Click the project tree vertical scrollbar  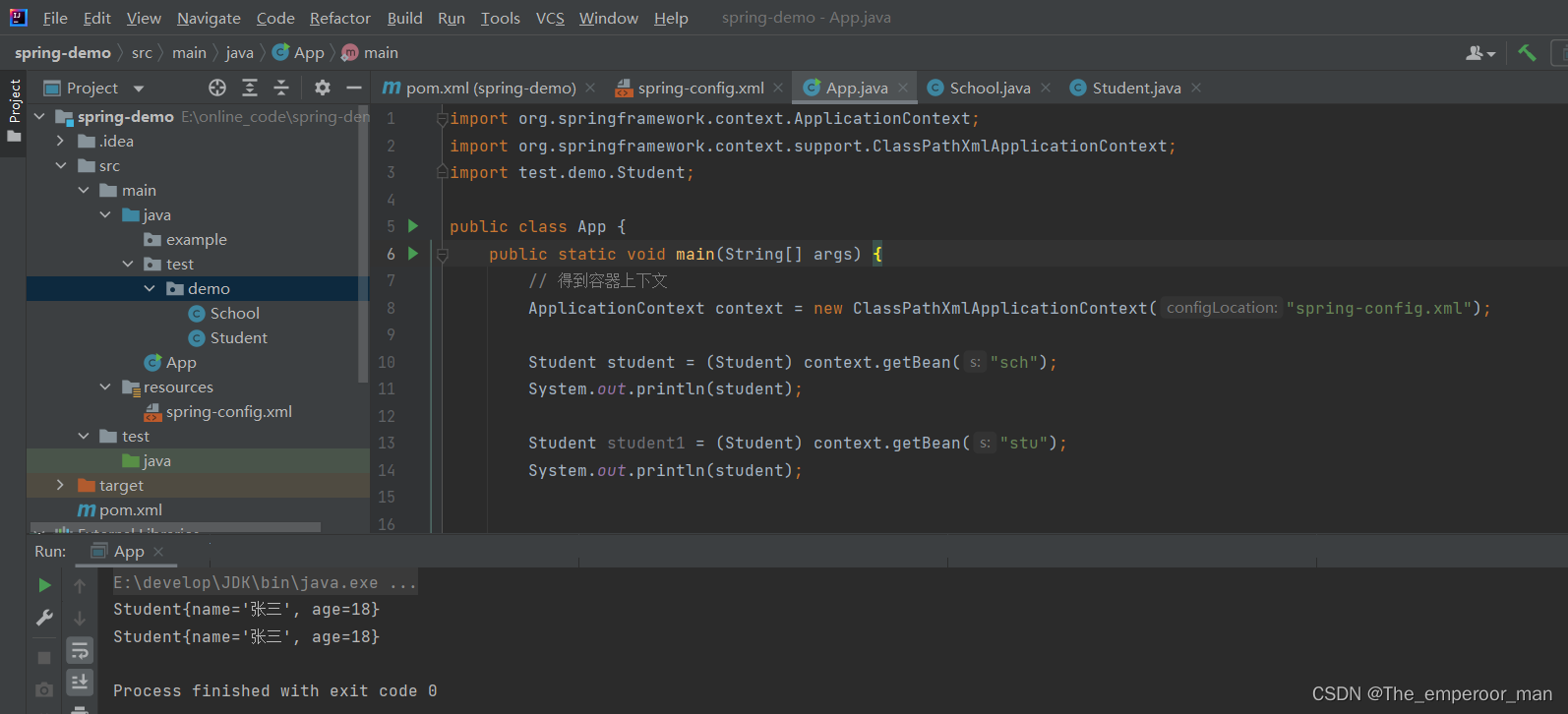(364, 246)
